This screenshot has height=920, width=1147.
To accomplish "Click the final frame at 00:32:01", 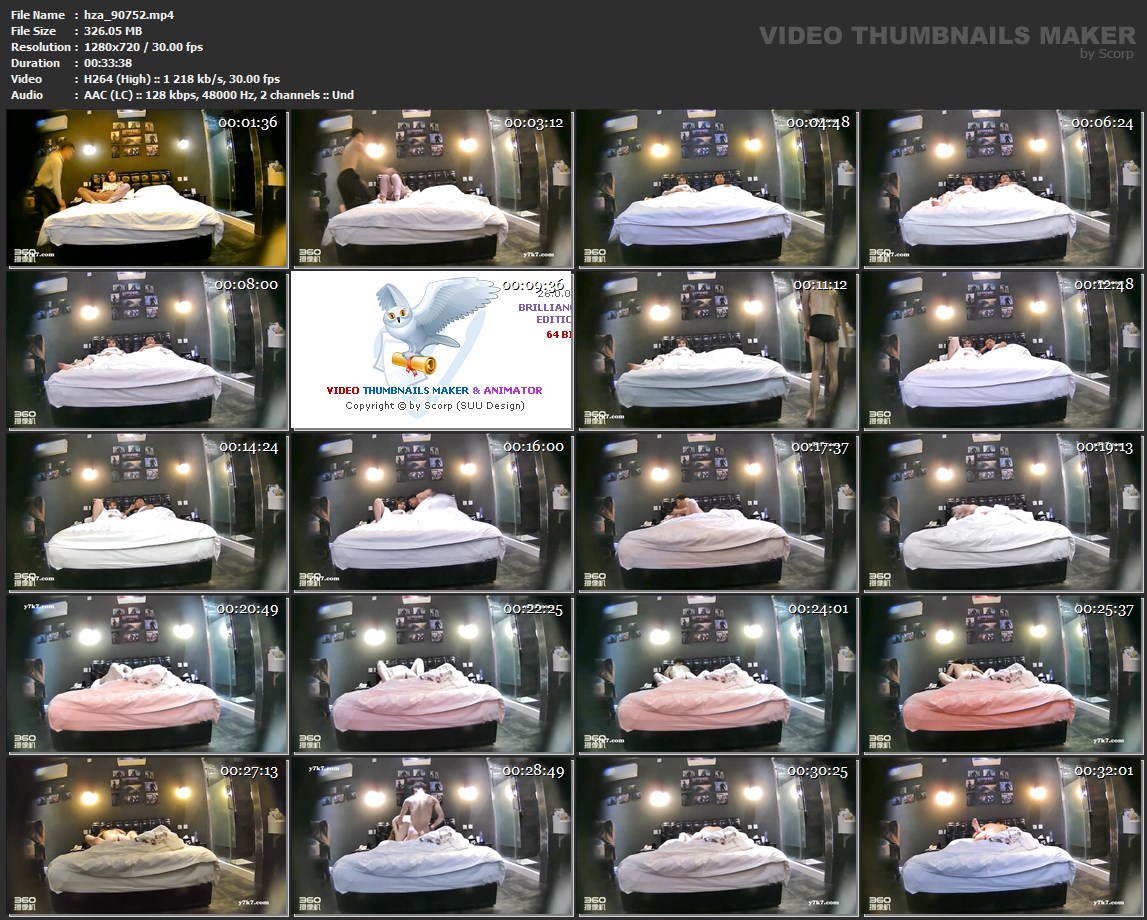I will 1001,835.
